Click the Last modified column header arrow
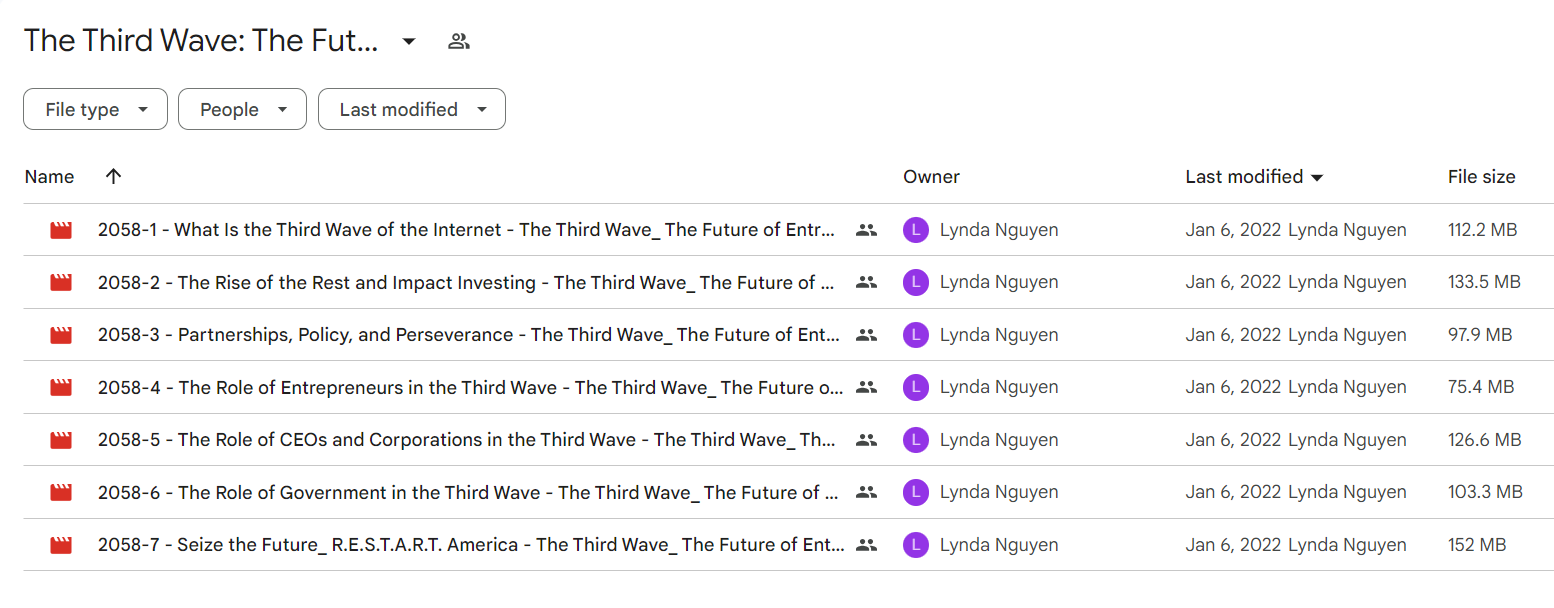1554x608 pixels. pos(1317,177)
